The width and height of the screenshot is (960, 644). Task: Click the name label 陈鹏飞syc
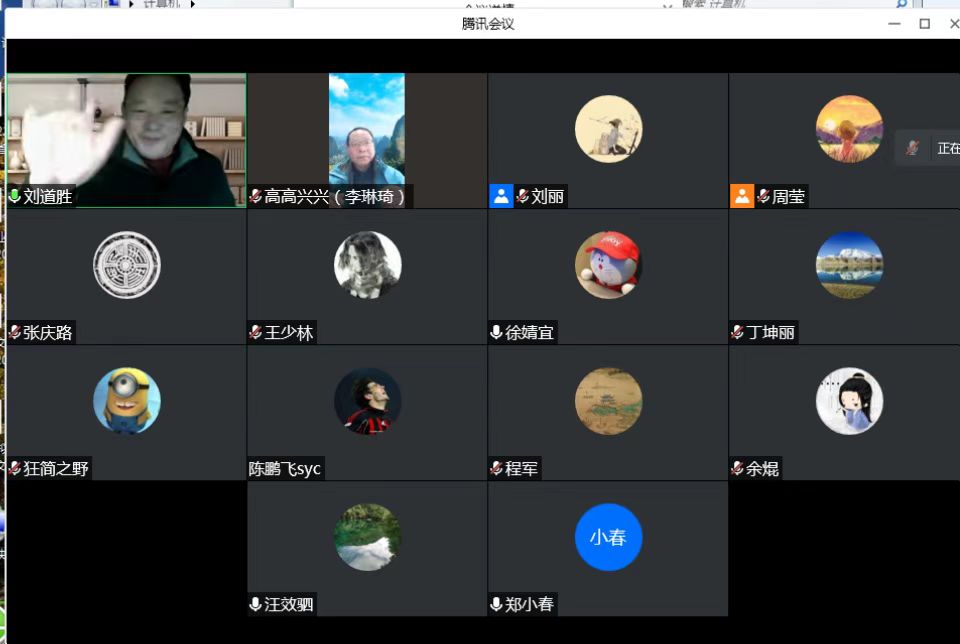click(285, 469)
